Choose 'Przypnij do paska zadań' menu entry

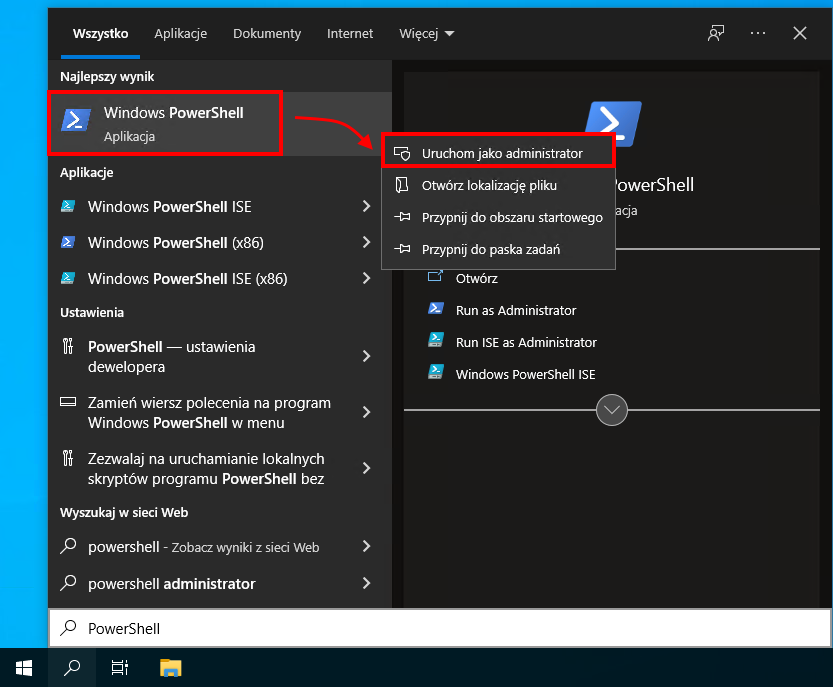point(498,249)
